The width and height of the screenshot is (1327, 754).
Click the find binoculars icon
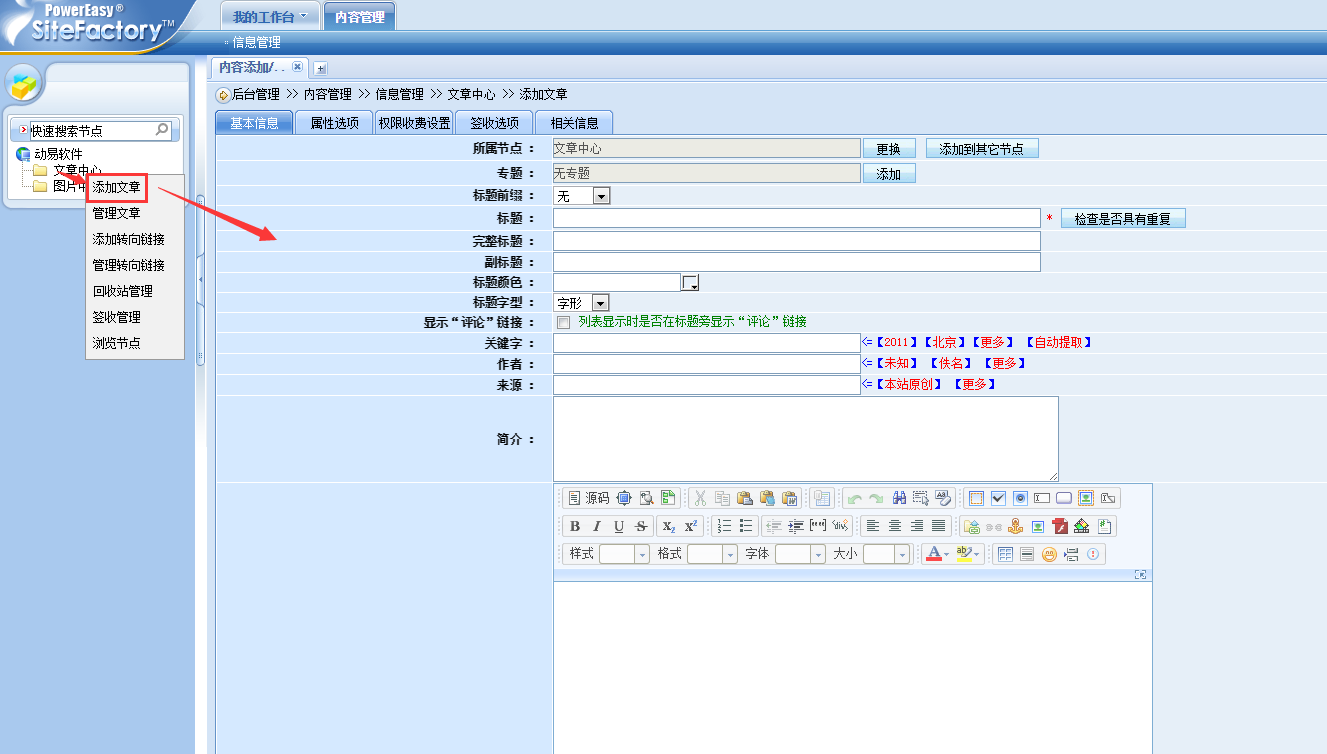pos(899,498)
